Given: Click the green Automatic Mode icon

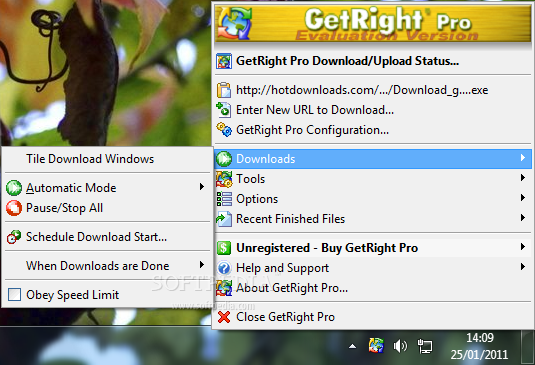Looking at the screenshot, I should (14, 188).
